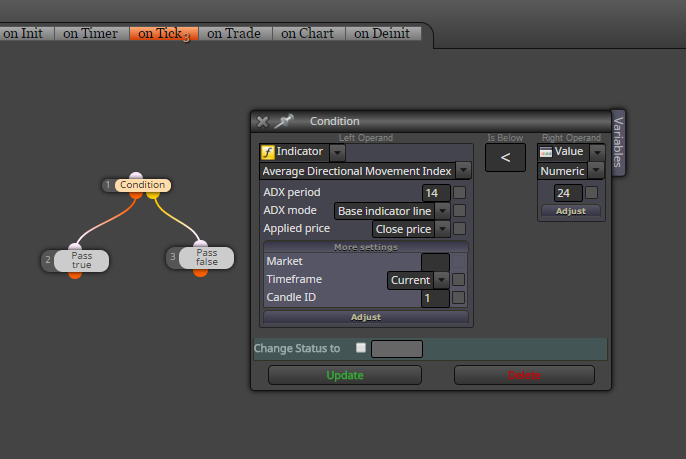This screenshot has width=686, height=459.
Task: Open ADX mode Base indicator line dropdown
Action: point(443,211)
